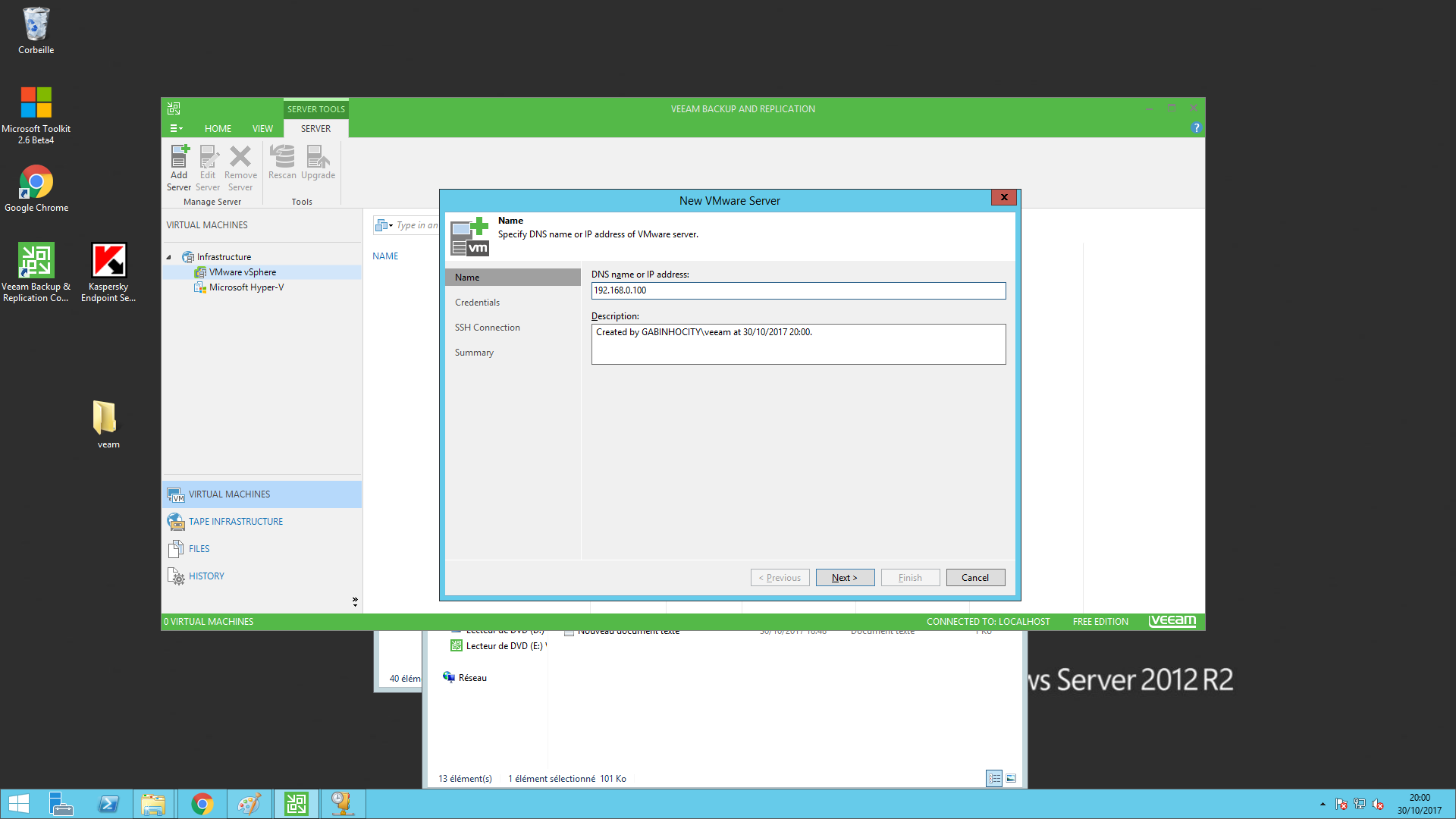Click Réseau in Explorer window
The height and width of the screenshot is (819, 1456).
click(x=465, y=678)
